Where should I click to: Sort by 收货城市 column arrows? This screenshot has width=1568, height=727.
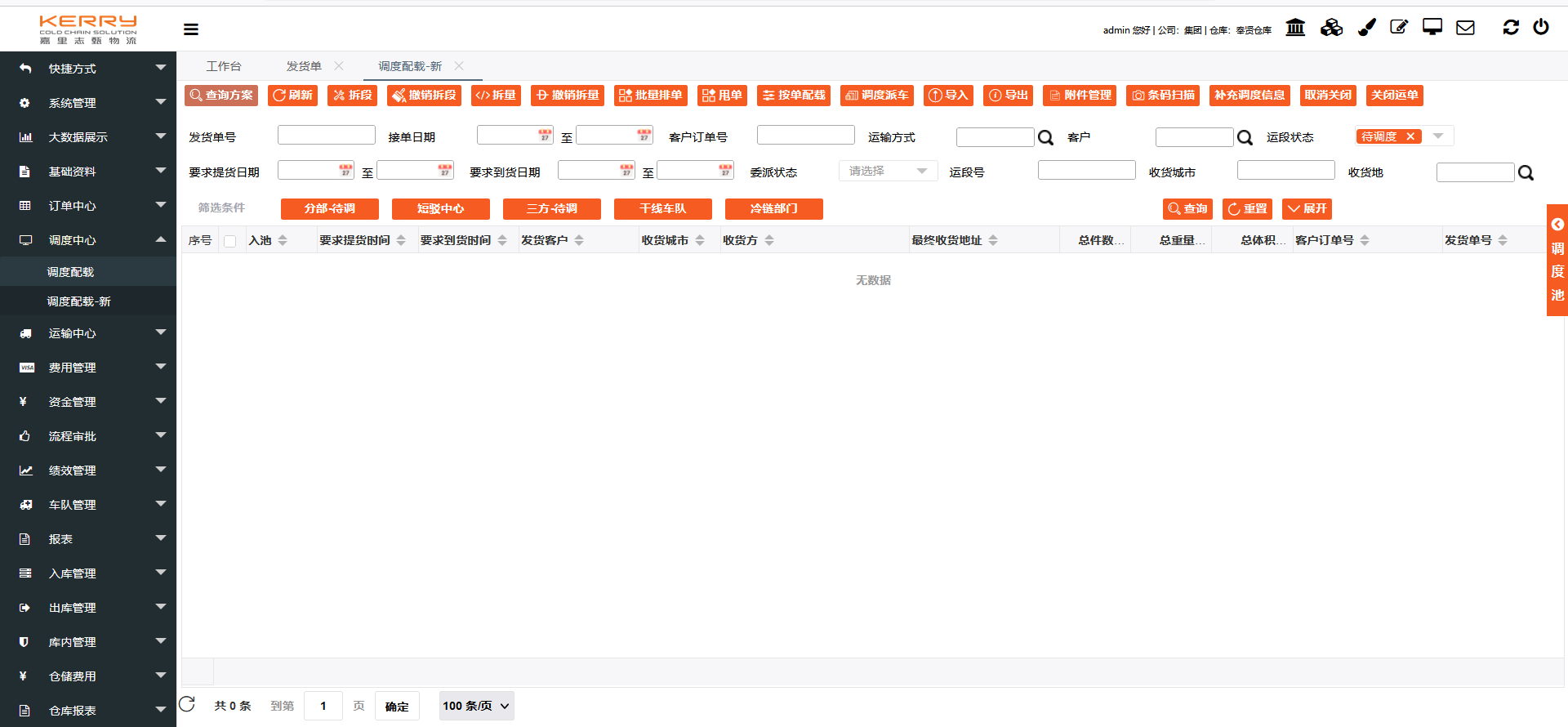700,240
